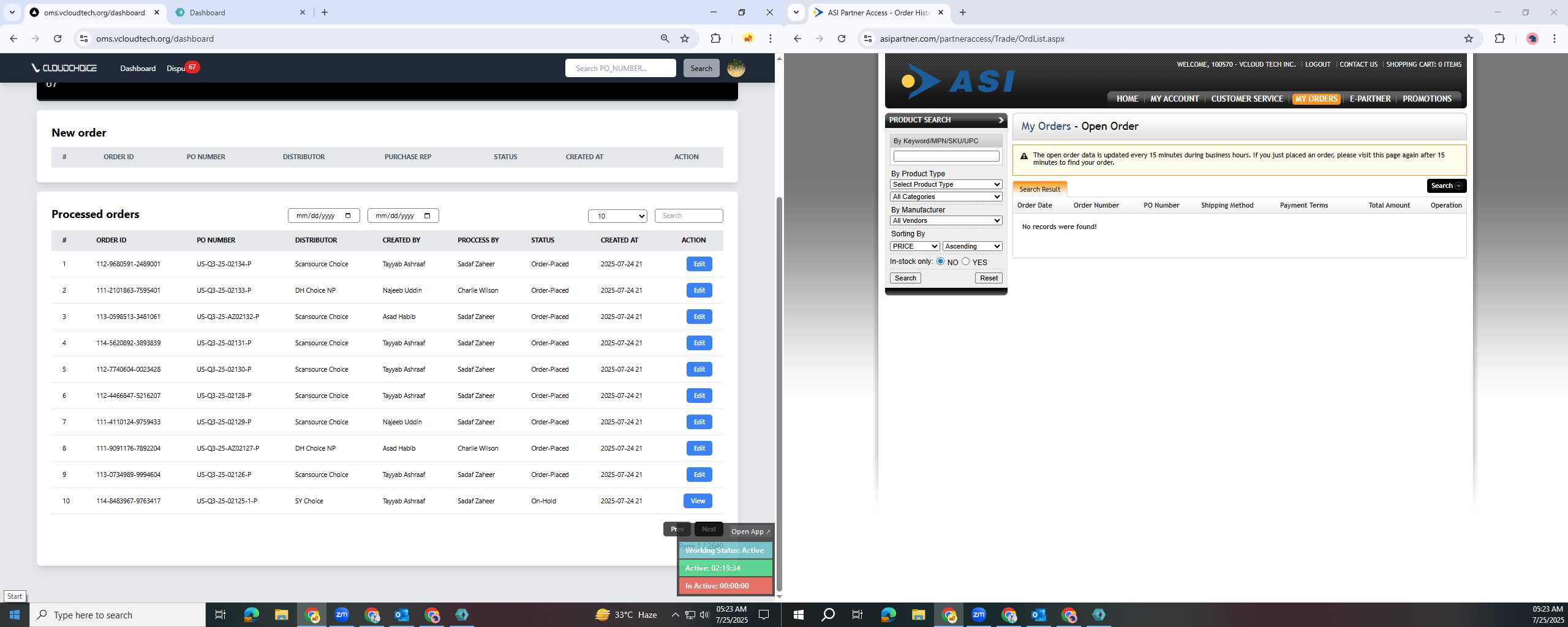This screenshot has width=1568, height=627.
Task: Click the Open App button
Action: point(750,531)
